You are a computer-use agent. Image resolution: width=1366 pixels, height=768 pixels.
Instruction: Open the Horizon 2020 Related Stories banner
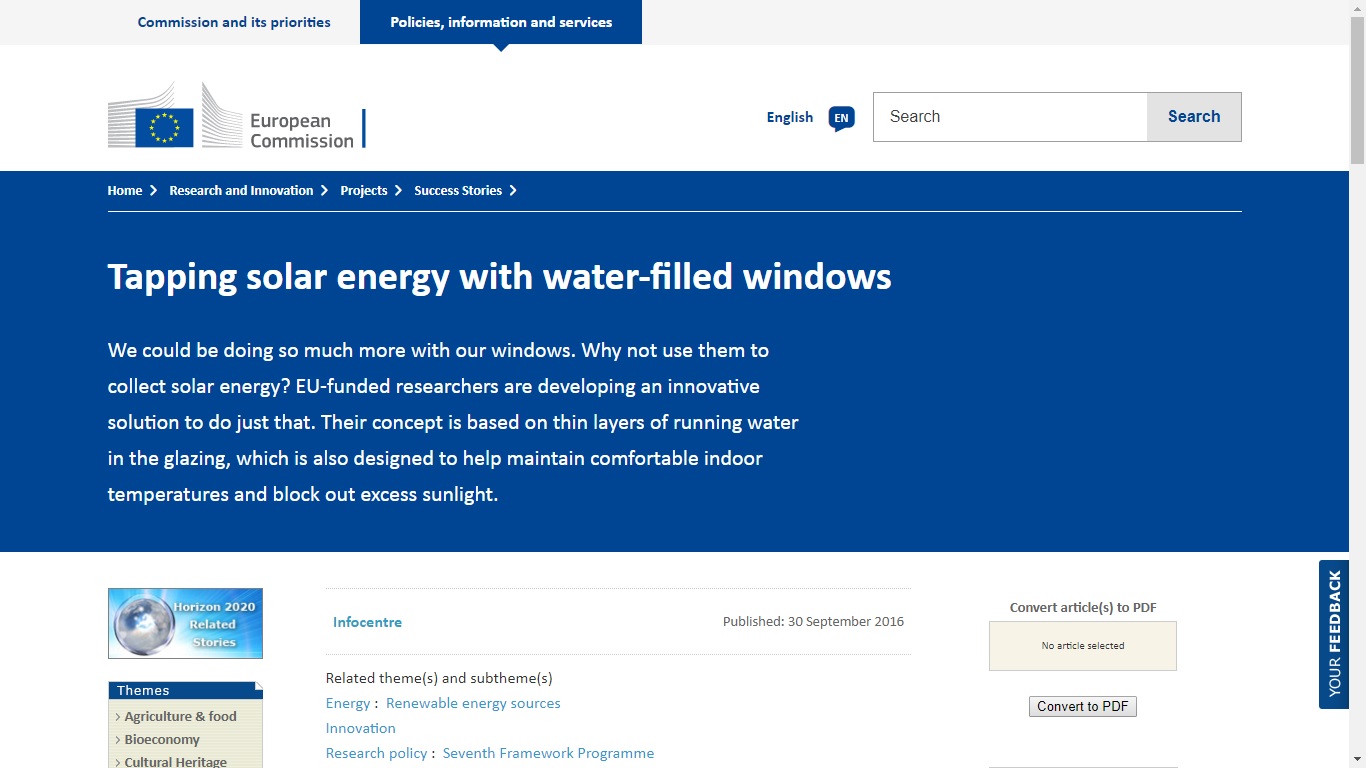(185, 623)
